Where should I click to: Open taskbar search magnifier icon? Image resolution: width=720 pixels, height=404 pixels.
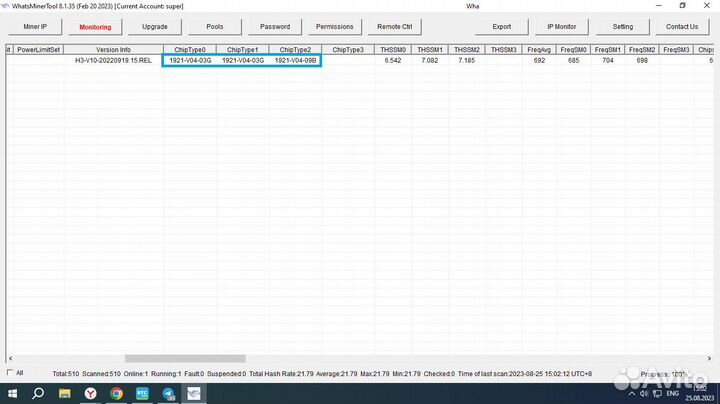(39, 394)
